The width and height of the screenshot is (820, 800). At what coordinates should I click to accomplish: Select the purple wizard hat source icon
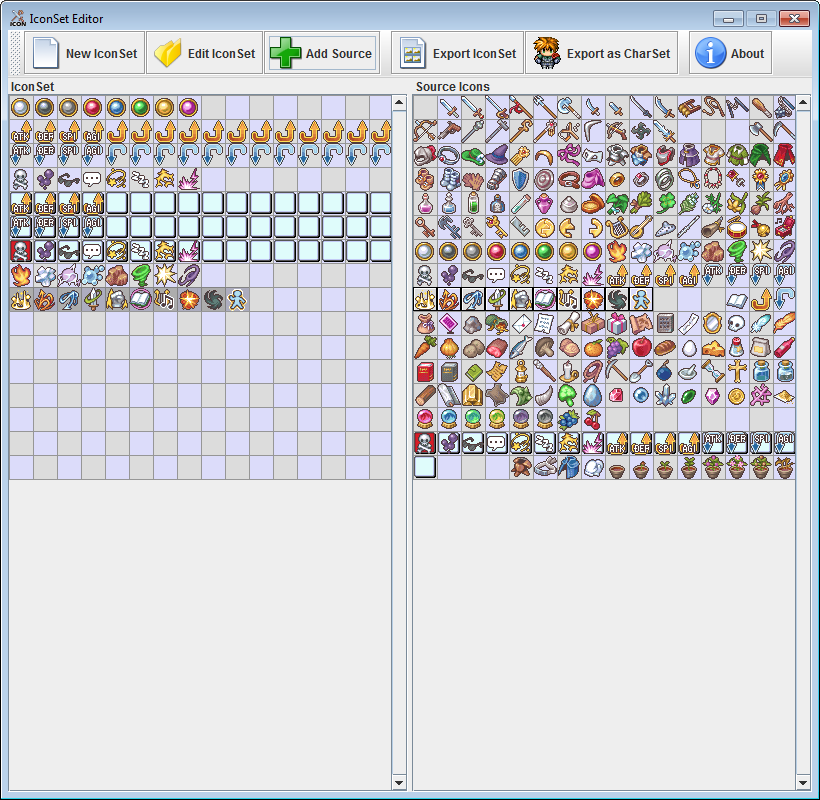[x=497, y=155]
